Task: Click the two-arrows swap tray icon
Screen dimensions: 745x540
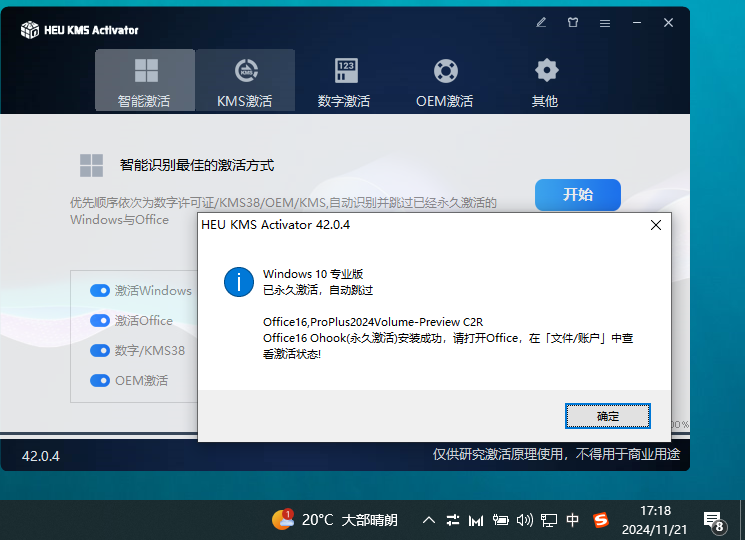Action: click(x=453, y=520)
